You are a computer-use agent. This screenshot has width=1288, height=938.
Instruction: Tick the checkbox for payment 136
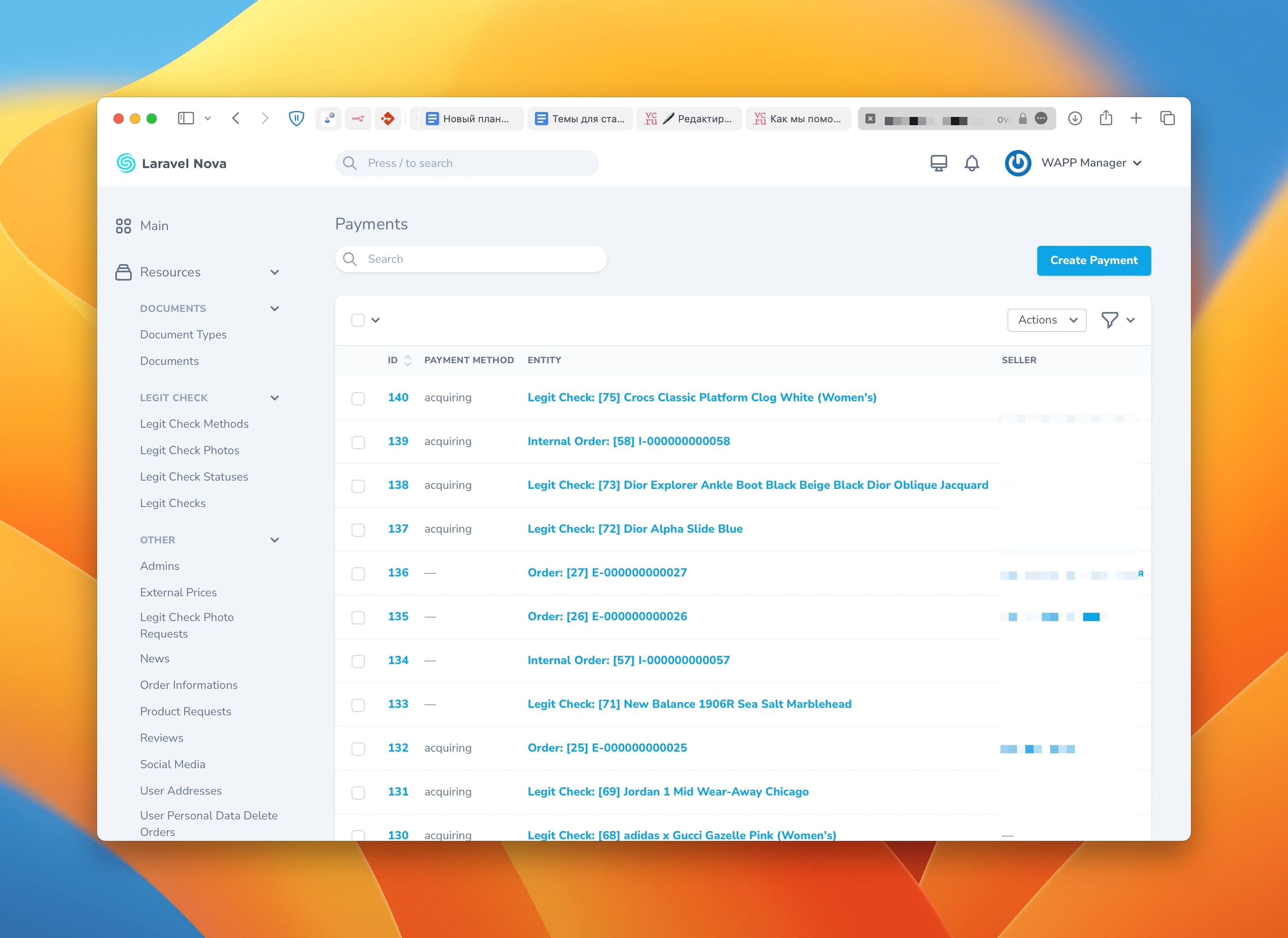[358, 573]
